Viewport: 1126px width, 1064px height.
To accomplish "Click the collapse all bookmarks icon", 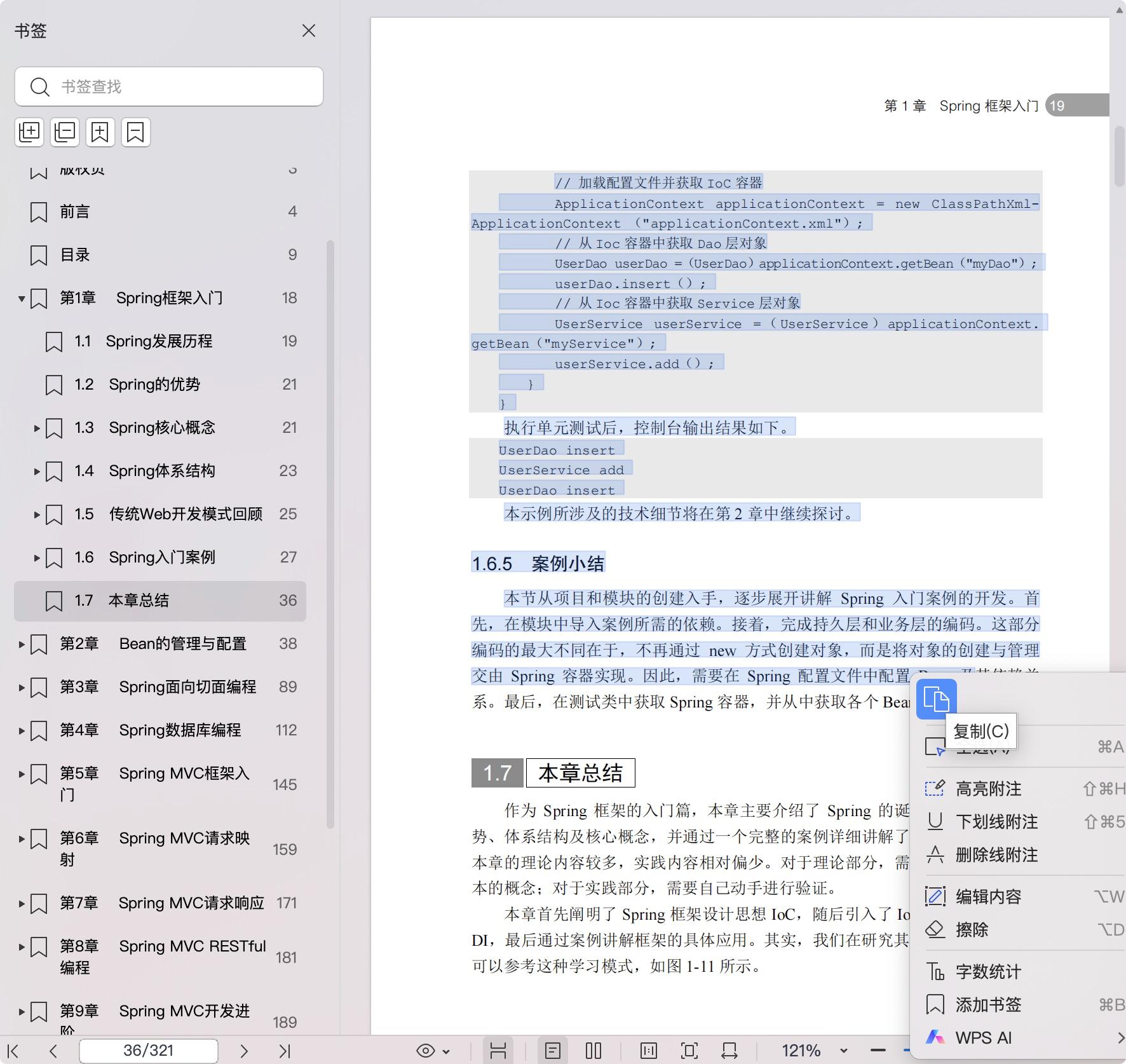I will 65,132.
